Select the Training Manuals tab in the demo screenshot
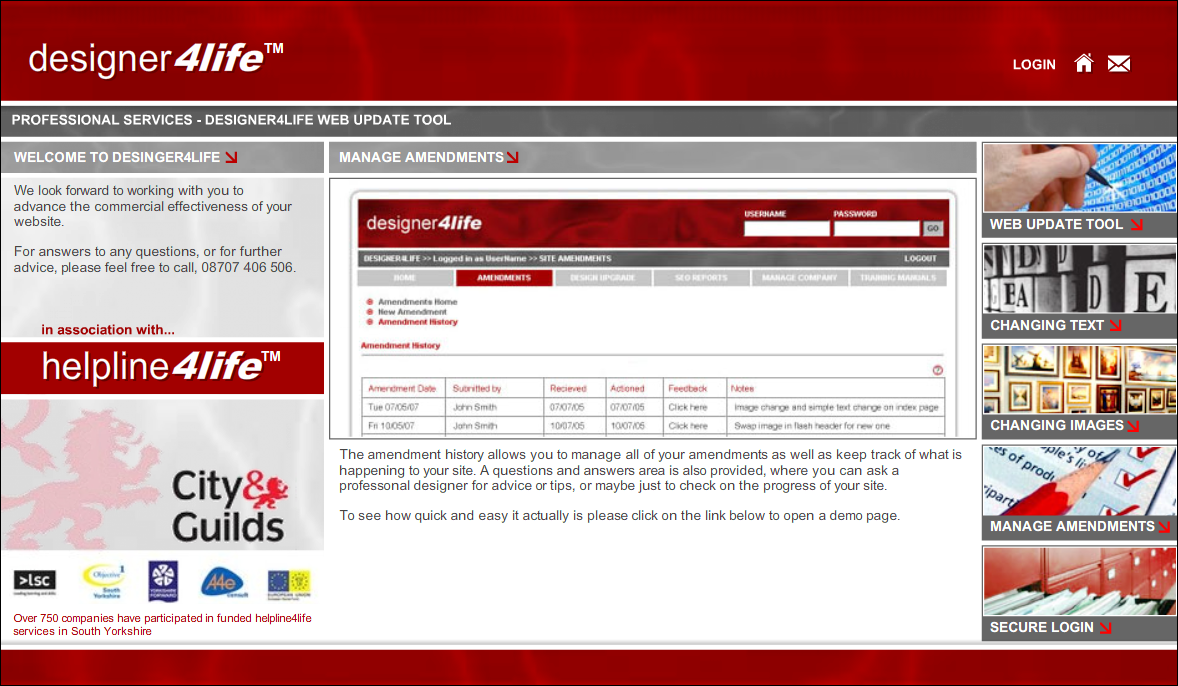Screen dimensions: 1178x686 (898, 278)
